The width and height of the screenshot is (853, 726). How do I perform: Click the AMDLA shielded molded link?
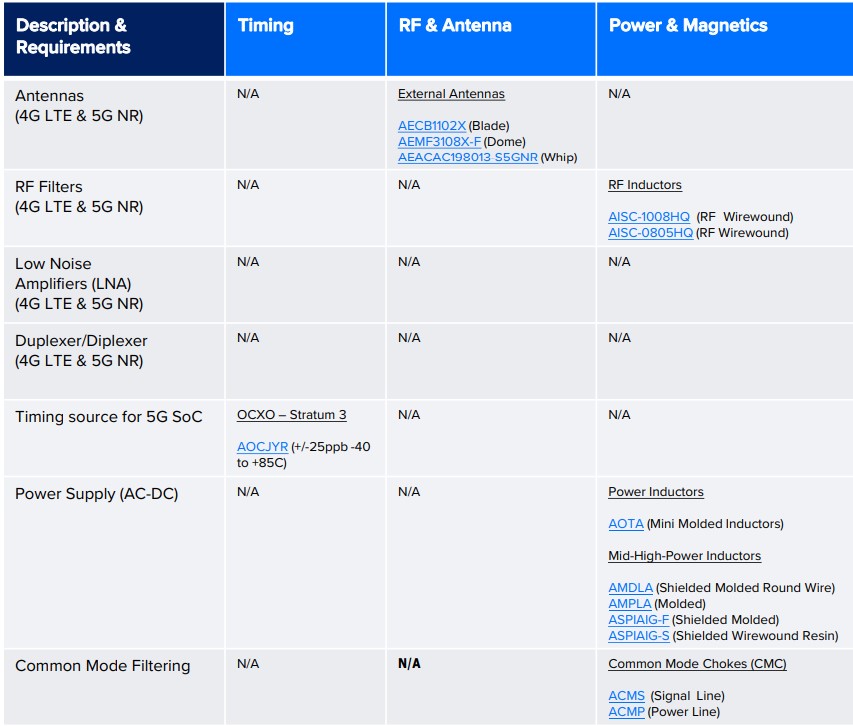(x=630, y=588)
